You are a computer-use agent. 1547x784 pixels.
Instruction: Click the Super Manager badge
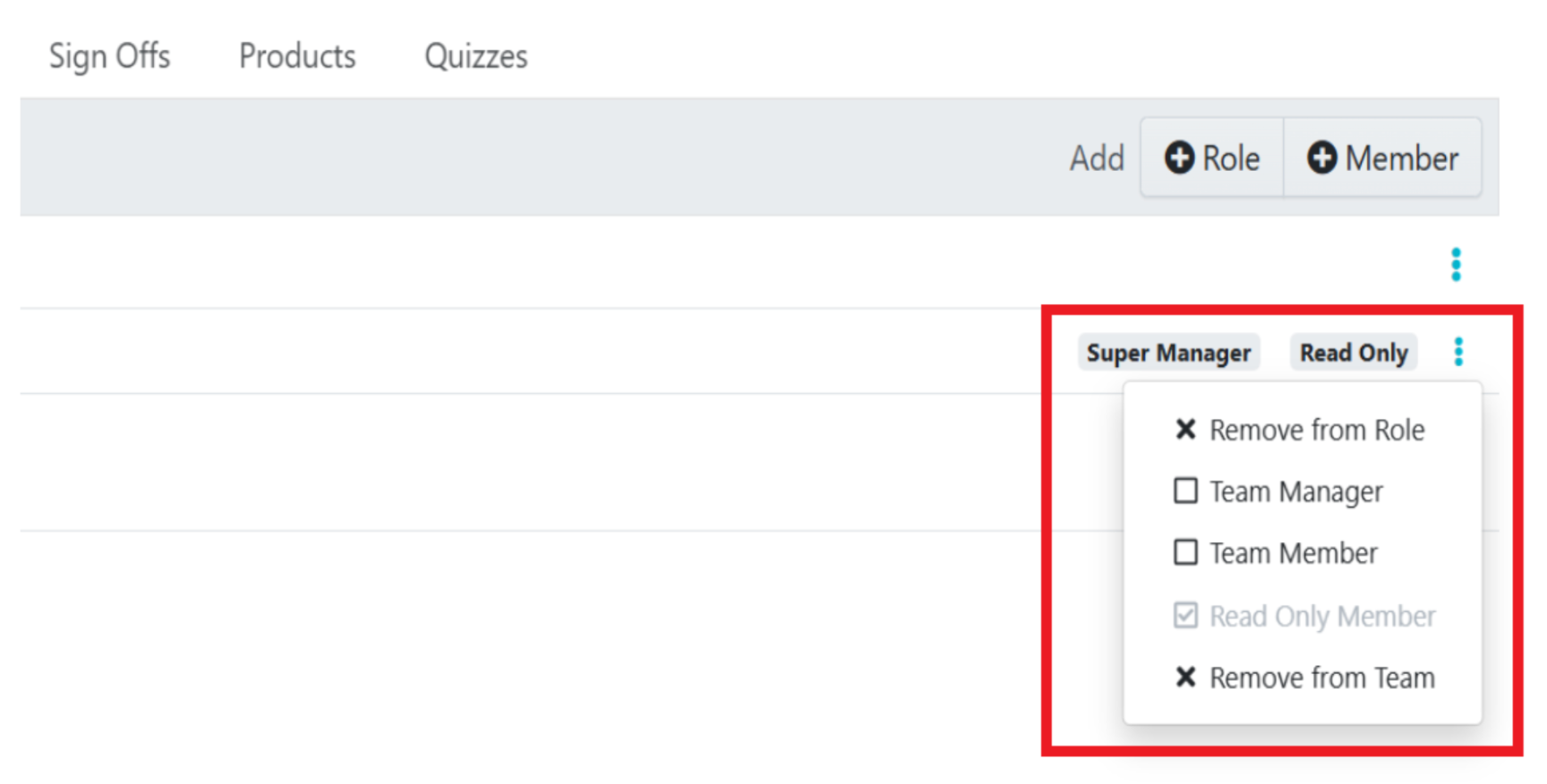coord(1168,353)
